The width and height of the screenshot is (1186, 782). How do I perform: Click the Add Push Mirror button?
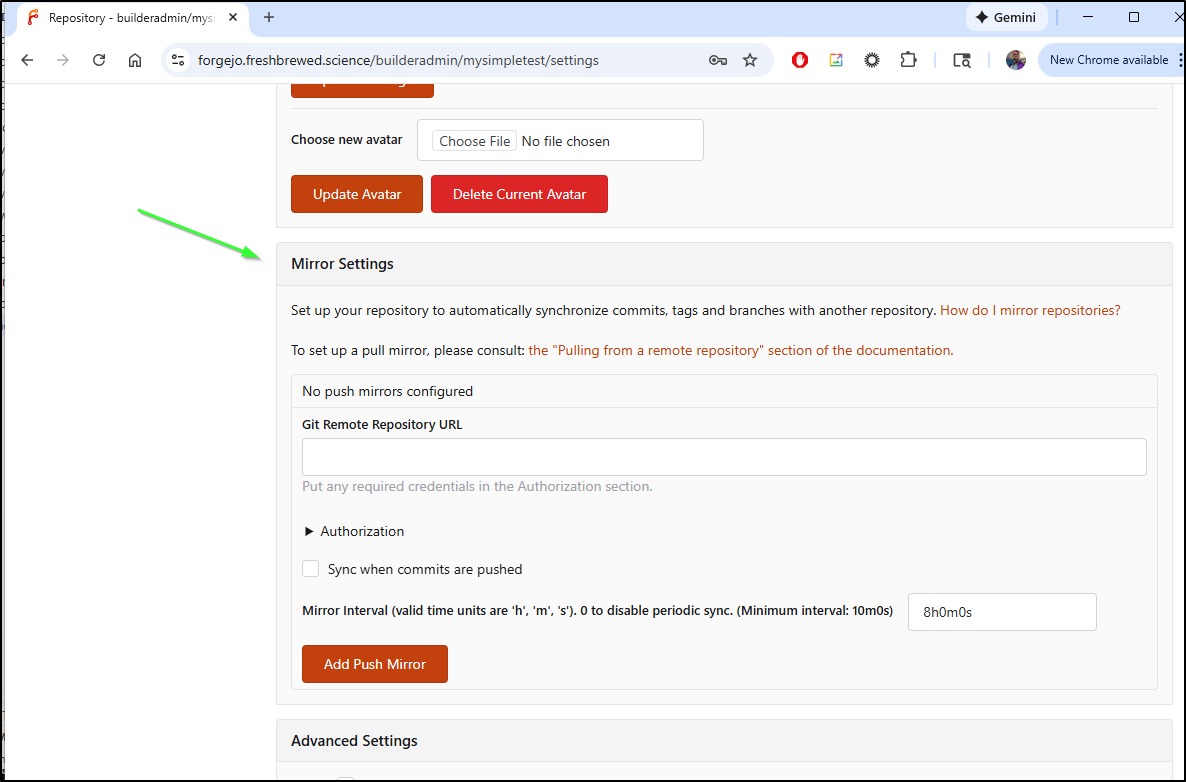(374, 664)
